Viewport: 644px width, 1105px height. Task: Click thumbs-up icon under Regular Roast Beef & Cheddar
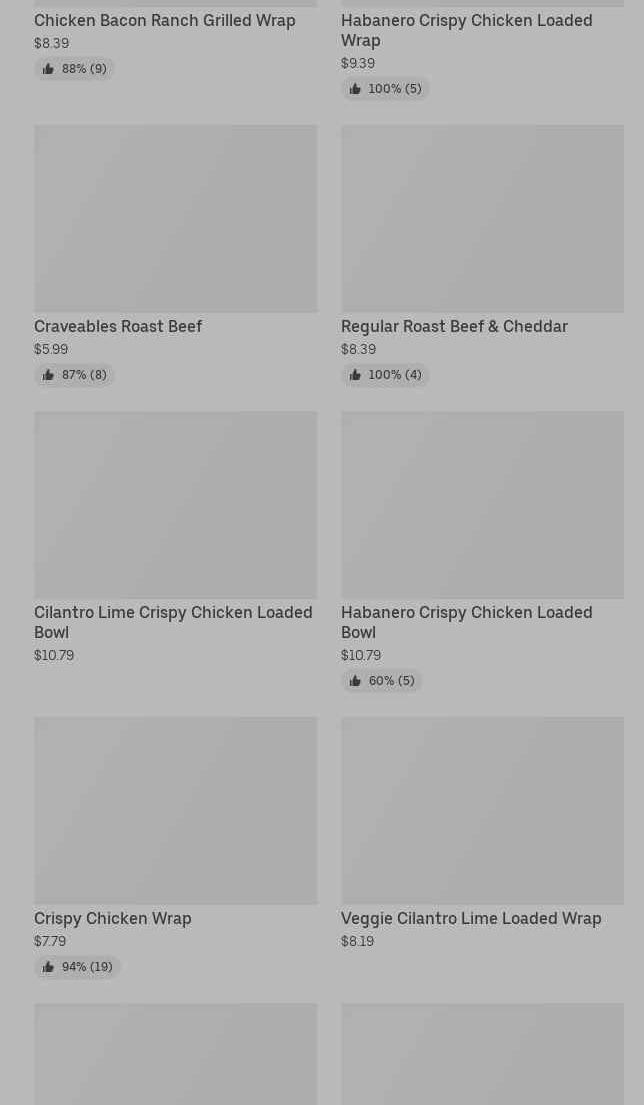355,375
